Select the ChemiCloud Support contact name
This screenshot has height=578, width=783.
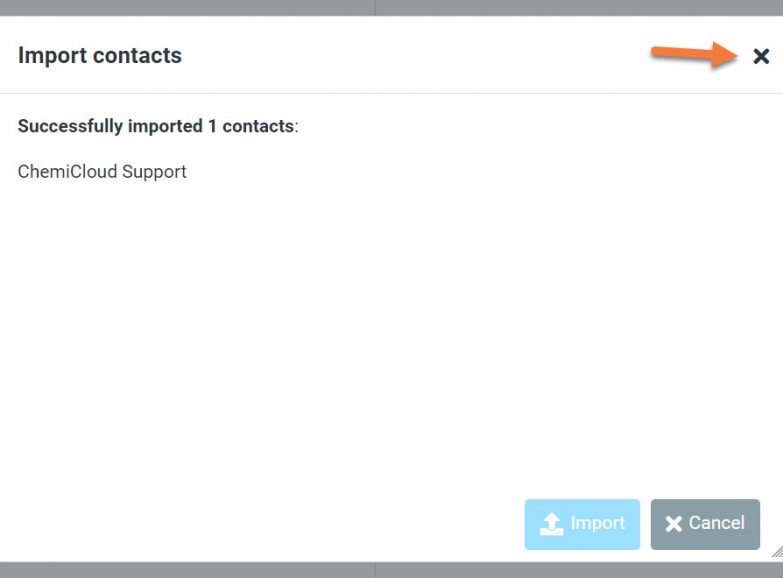102,172
